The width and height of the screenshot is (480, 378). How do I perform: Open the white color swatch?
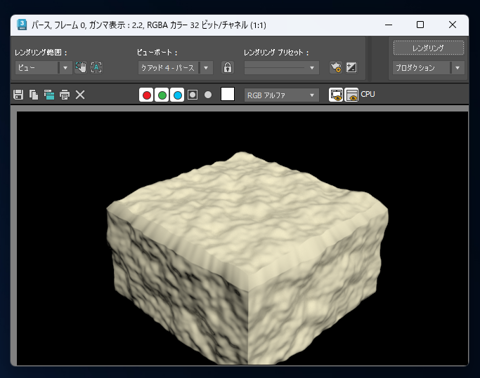point(228,94)
